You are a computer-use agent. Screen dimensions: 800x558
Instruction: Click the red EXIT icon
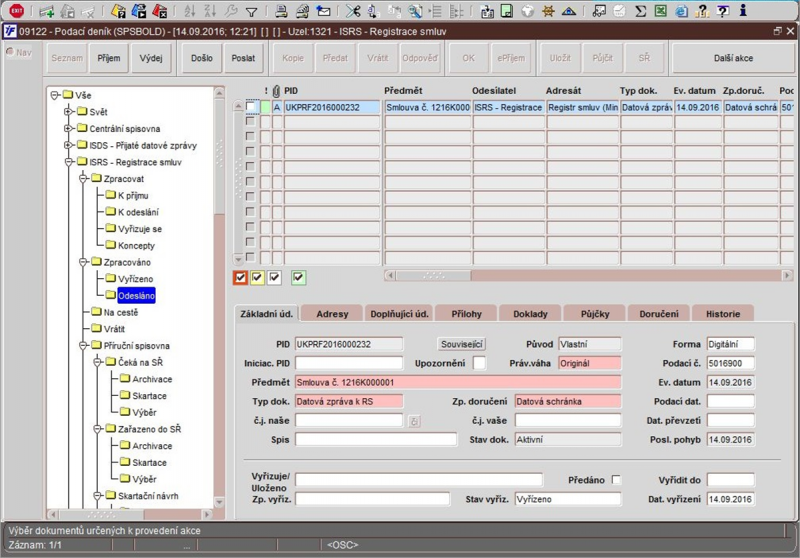[x=16, y=11]
